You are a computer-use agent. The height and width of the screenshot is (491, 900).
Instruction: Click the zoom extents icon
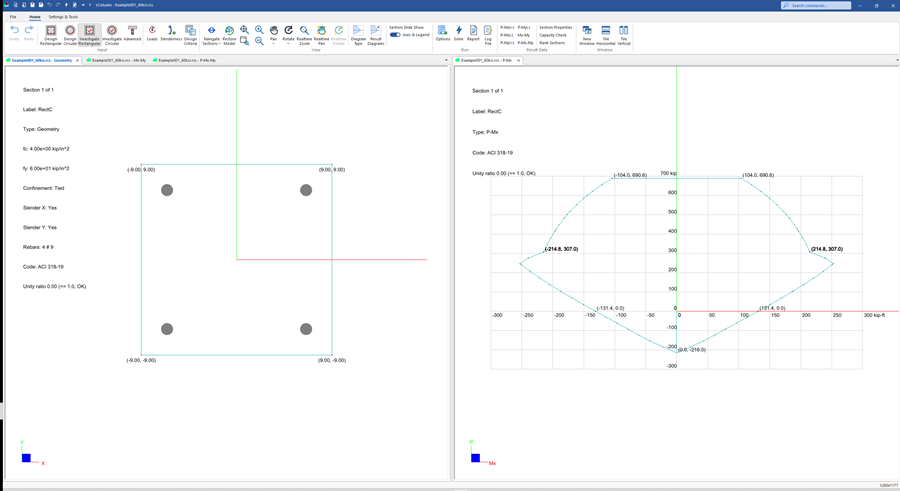coord(245,29)
